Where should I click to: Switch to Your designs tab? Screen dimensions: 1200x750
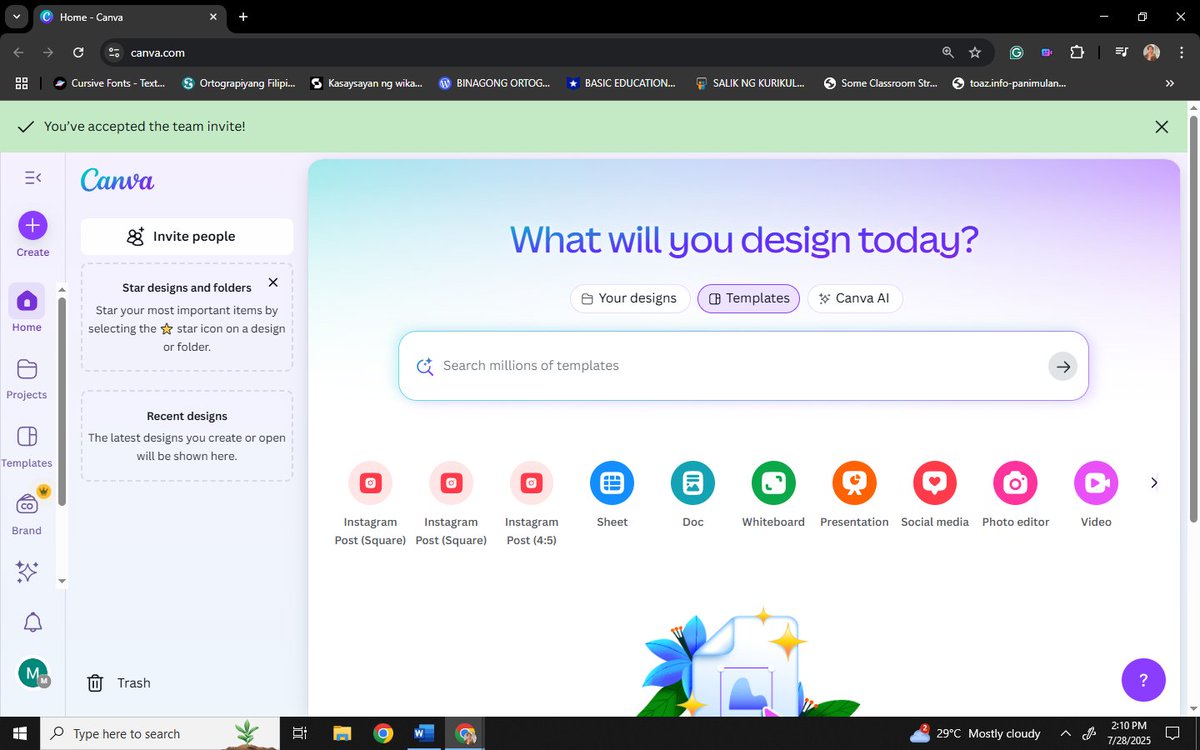coord(630,298)
